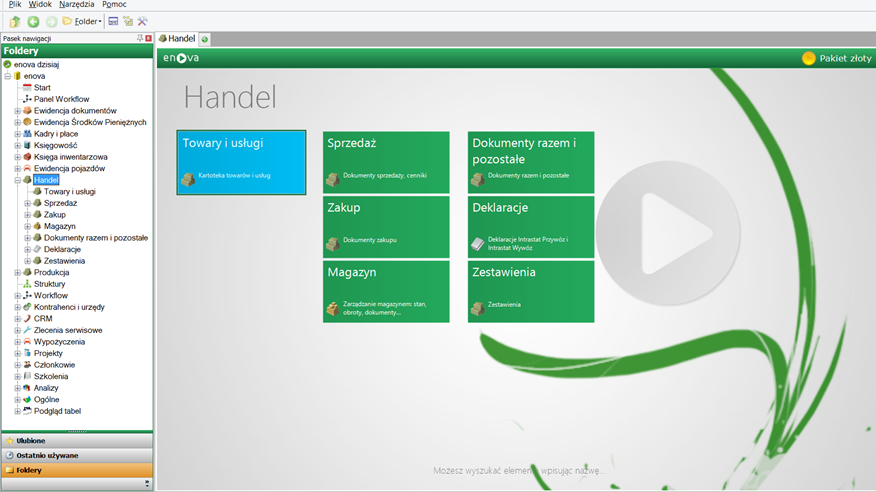
Task: Click the CRM icon in tree
Action: (27, 318)
